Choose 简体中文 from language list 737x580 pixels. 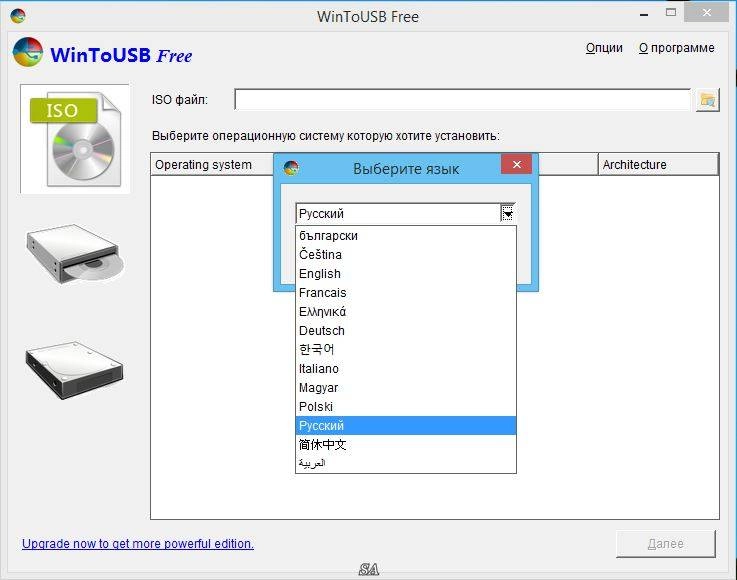click(406, 445)
